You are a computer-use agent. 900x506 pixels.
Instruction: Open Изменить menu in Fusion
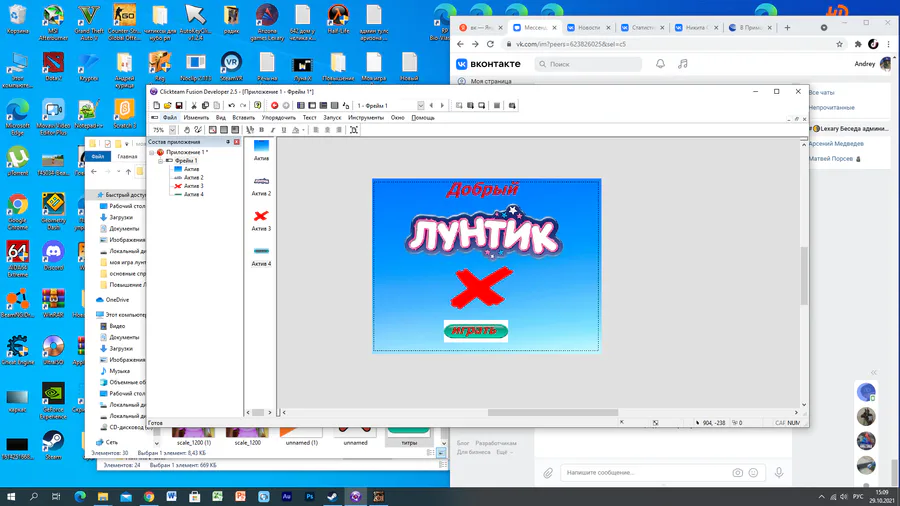[x=196, y=118]
